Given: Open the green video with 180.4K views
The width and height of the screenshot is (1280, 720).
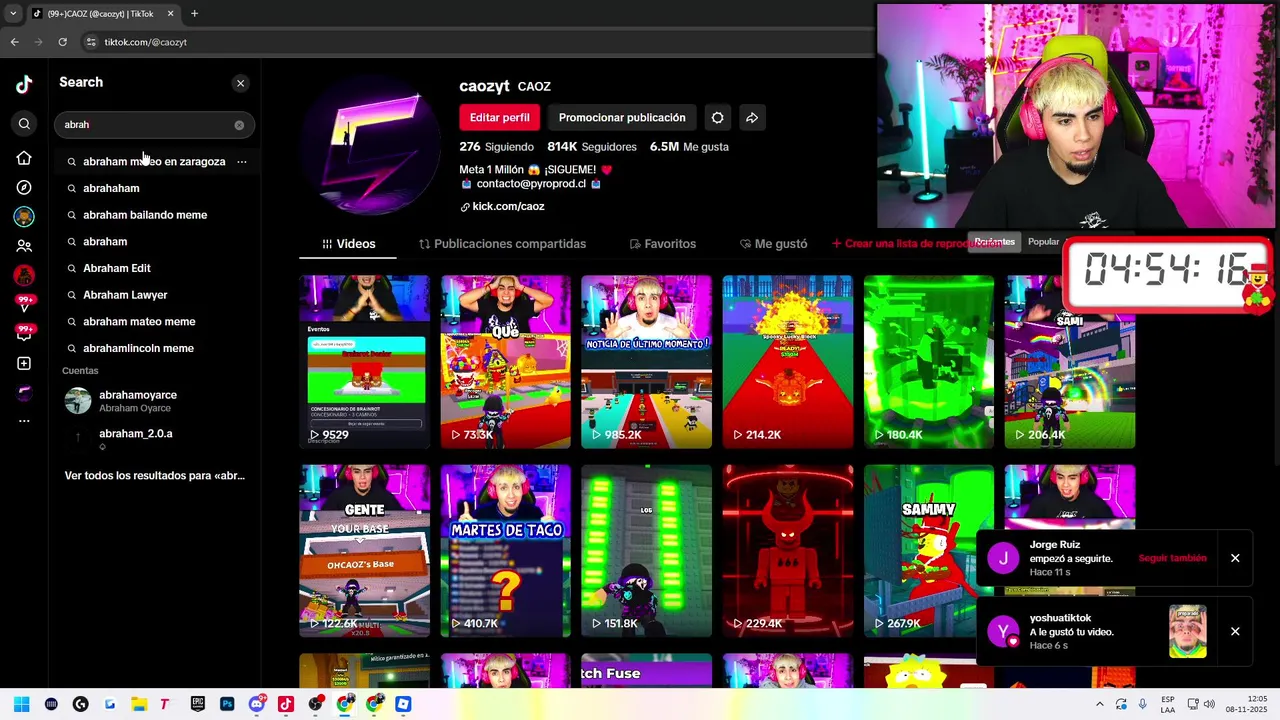Looking at the screenshot, I should [x=929, y=362].
